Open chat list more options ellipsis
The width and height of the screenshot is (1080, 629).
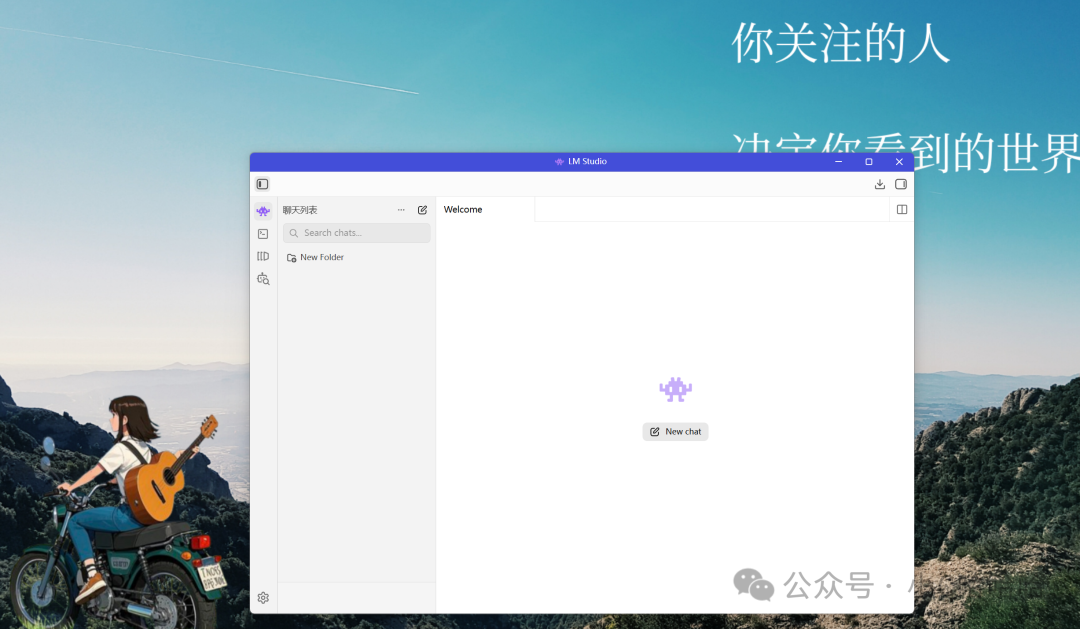pyautogui.click(x=401, y=210)
